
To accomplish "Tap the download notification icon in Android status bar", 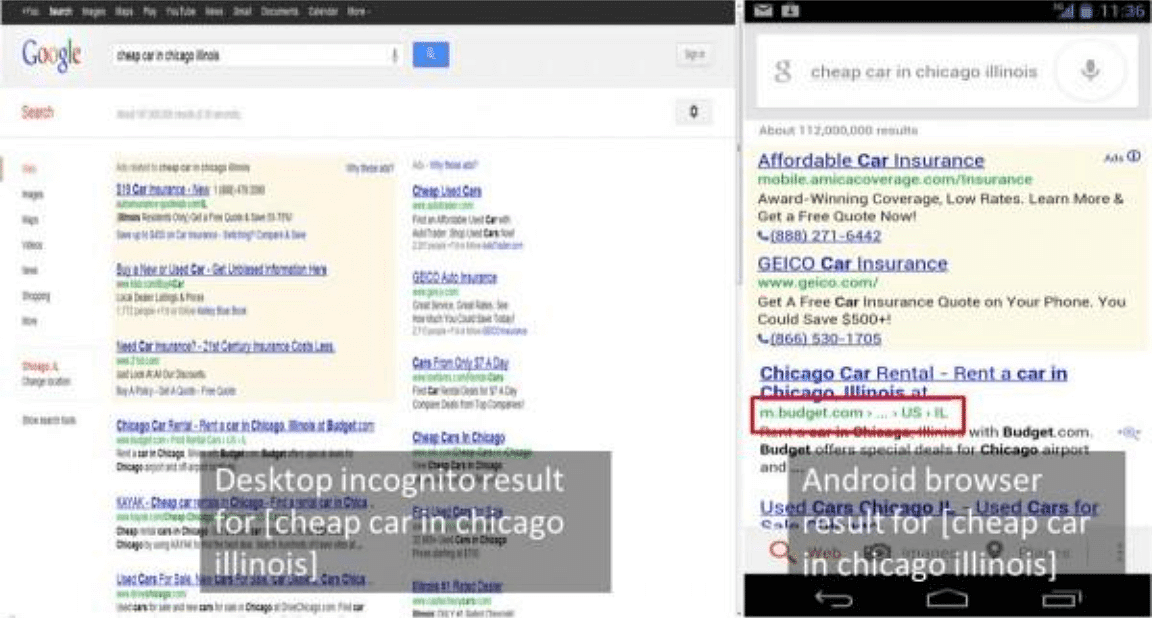I will point(791,10).
